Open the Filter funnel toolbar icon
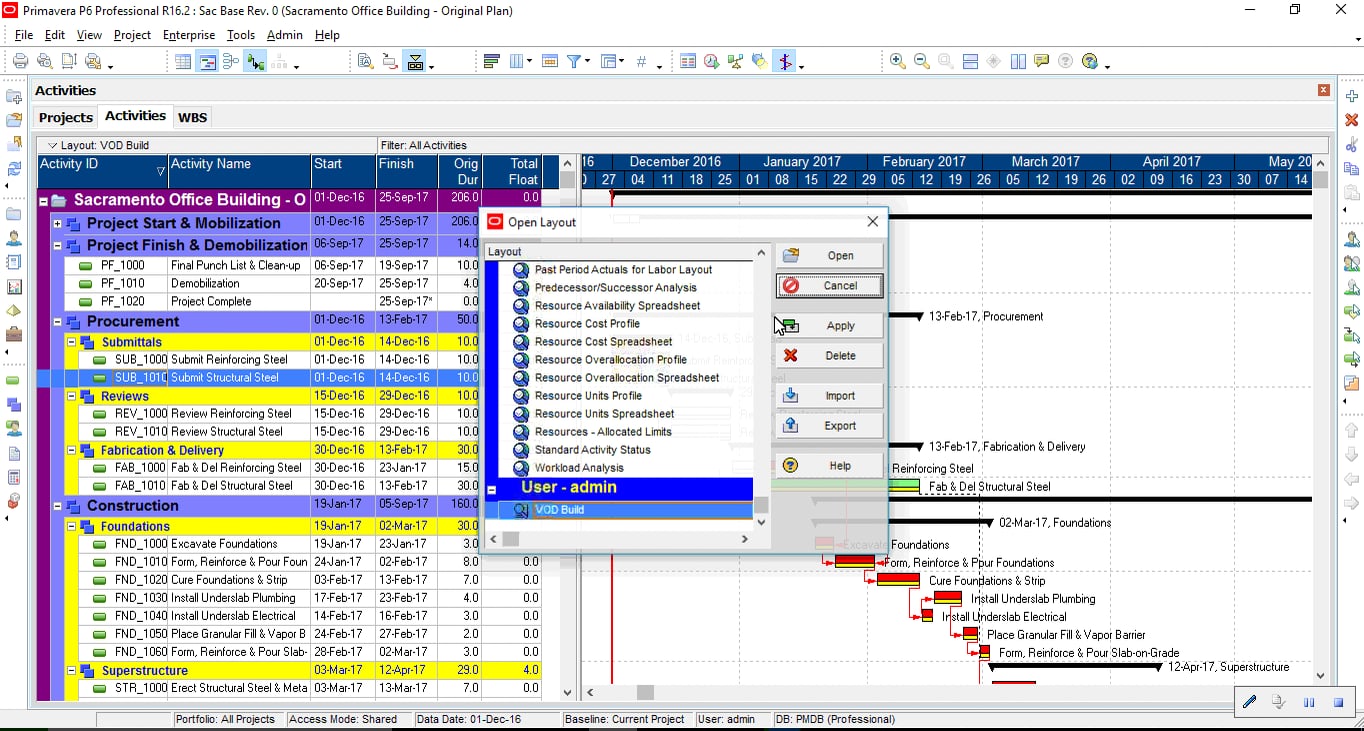 574,62
